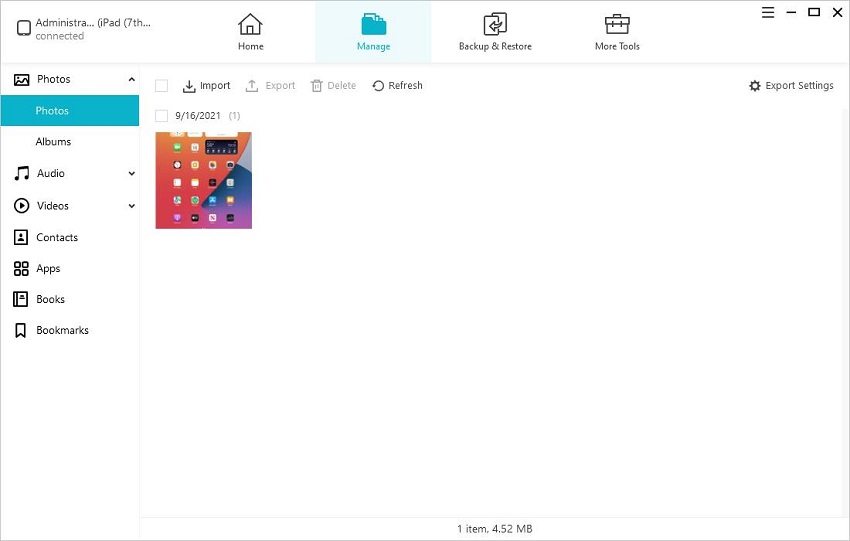Open the More Tools tab

point(617,33)
